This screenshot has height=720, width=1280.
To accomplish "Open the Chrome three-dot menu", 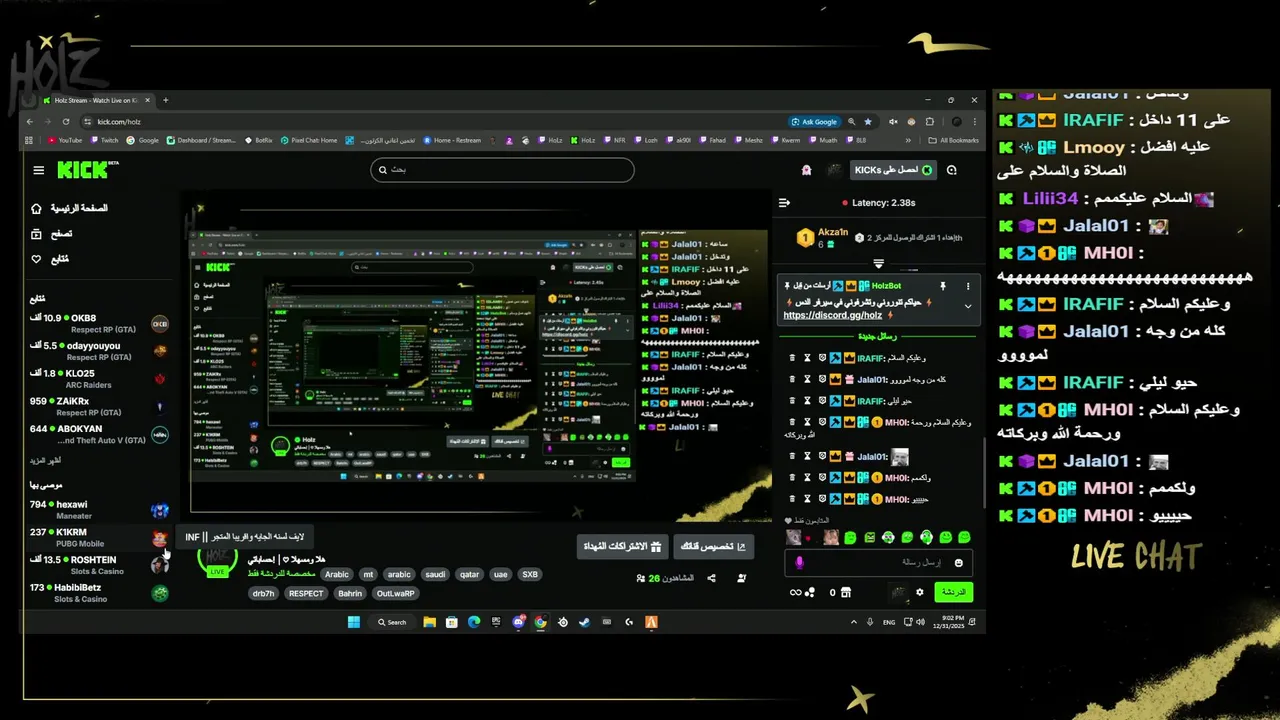I will coord(975,122).
